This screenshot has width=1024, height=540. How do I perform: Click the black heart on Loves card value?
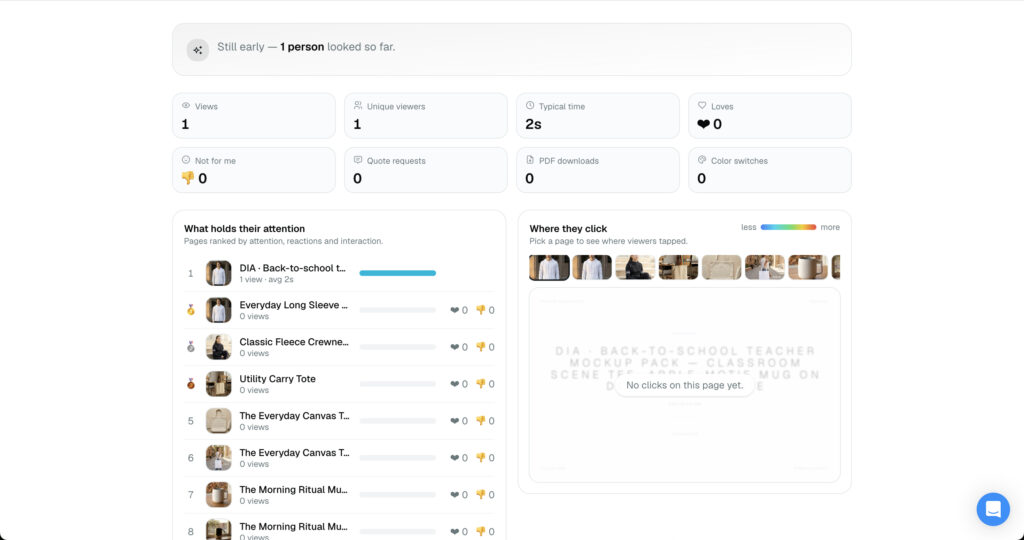tap(703, 124)
